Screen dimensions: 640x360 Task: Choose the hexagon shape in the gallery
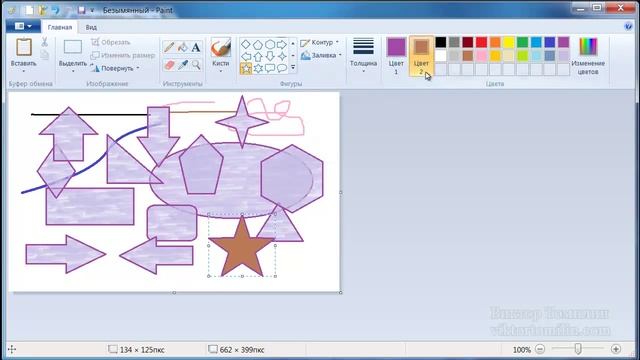pos(270,44)
